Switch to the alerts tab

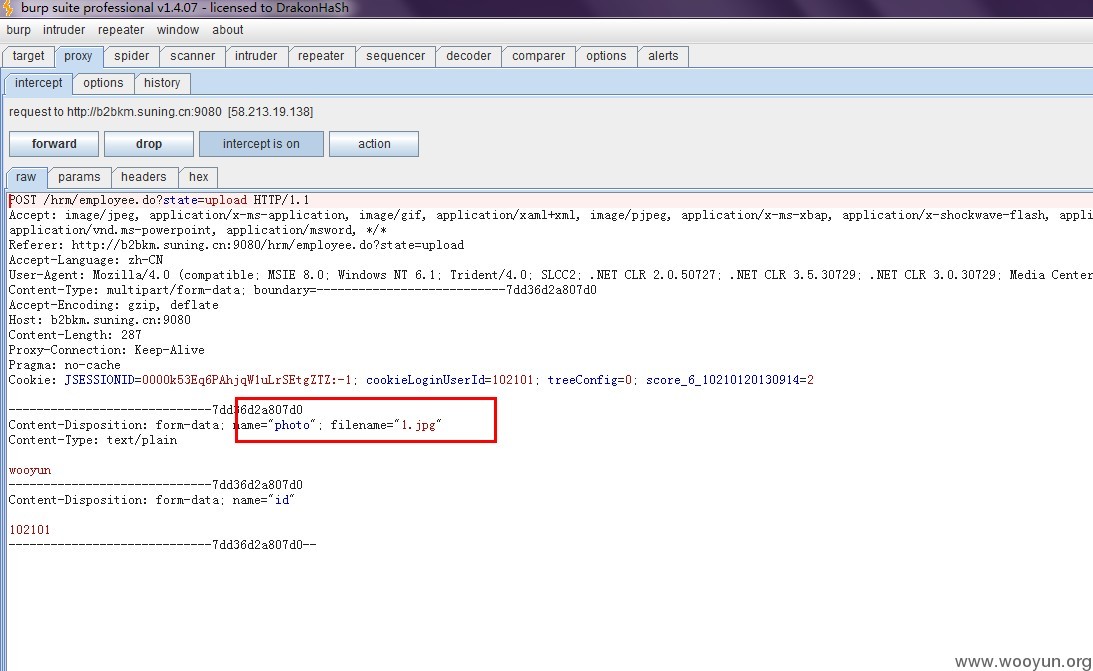[x=663, y=56]
